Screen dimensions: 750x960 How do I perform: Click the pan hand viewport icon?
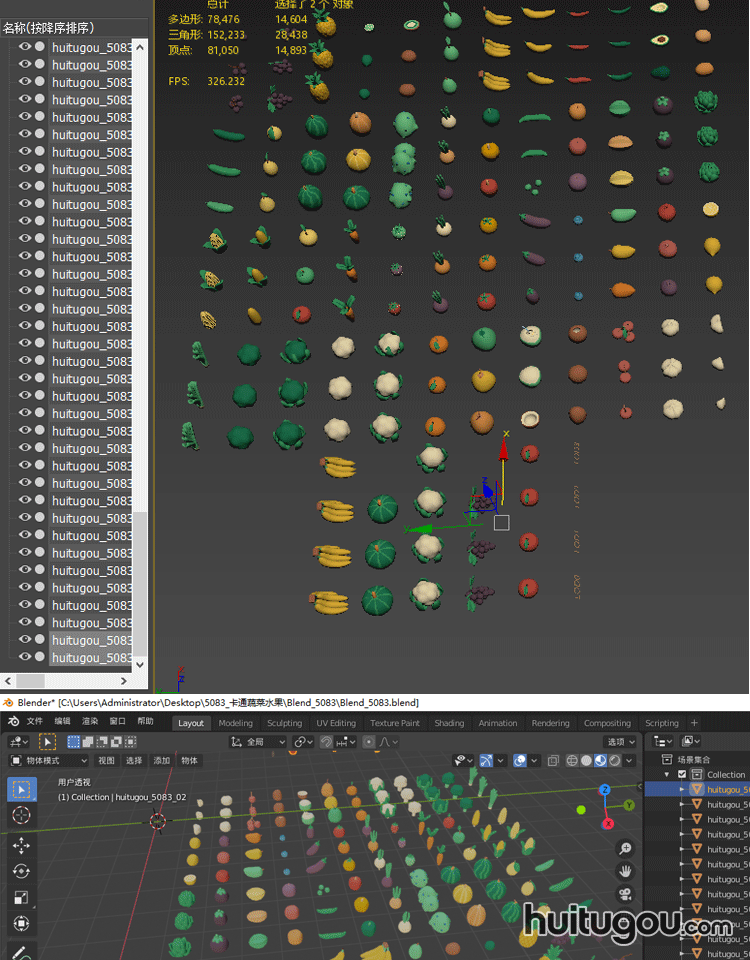[x=625, y=871]
